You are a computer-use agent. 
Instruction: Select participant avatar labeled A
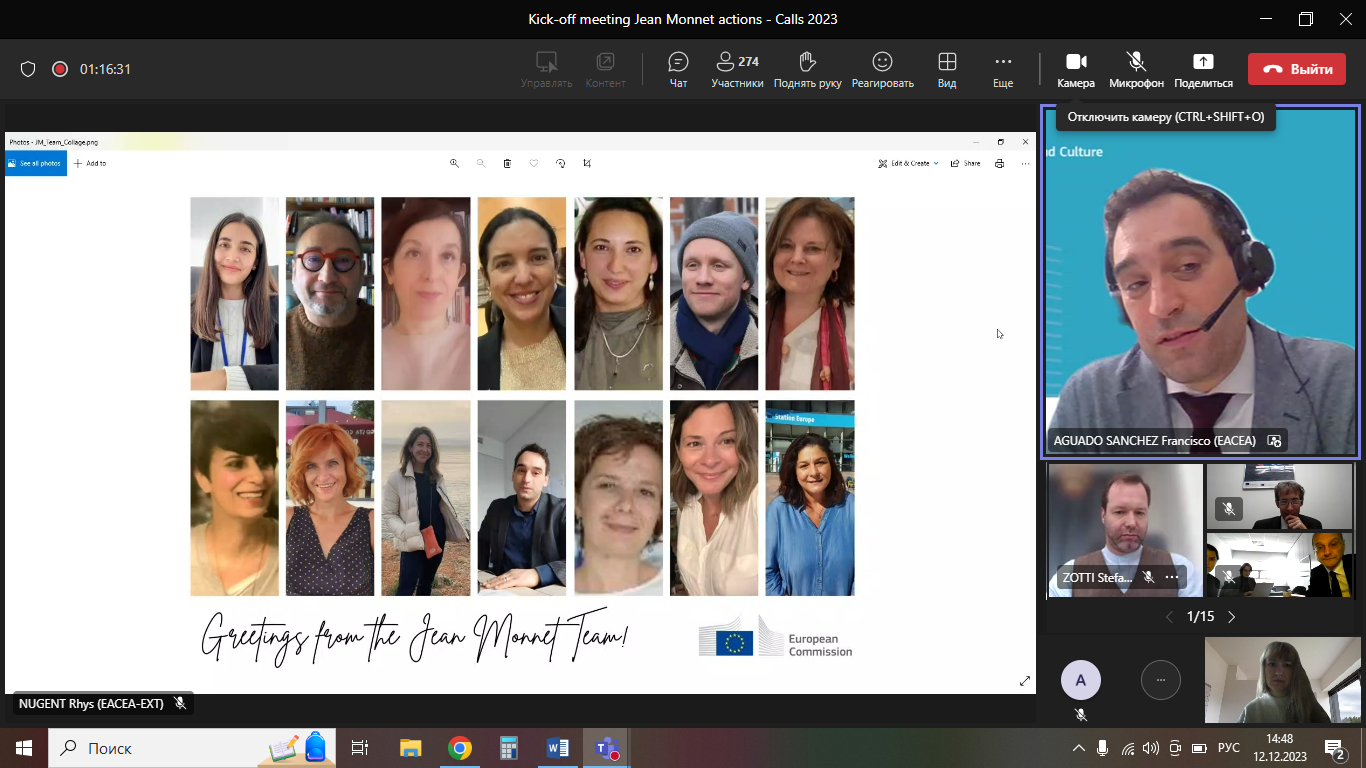[x=1080, y=680]
